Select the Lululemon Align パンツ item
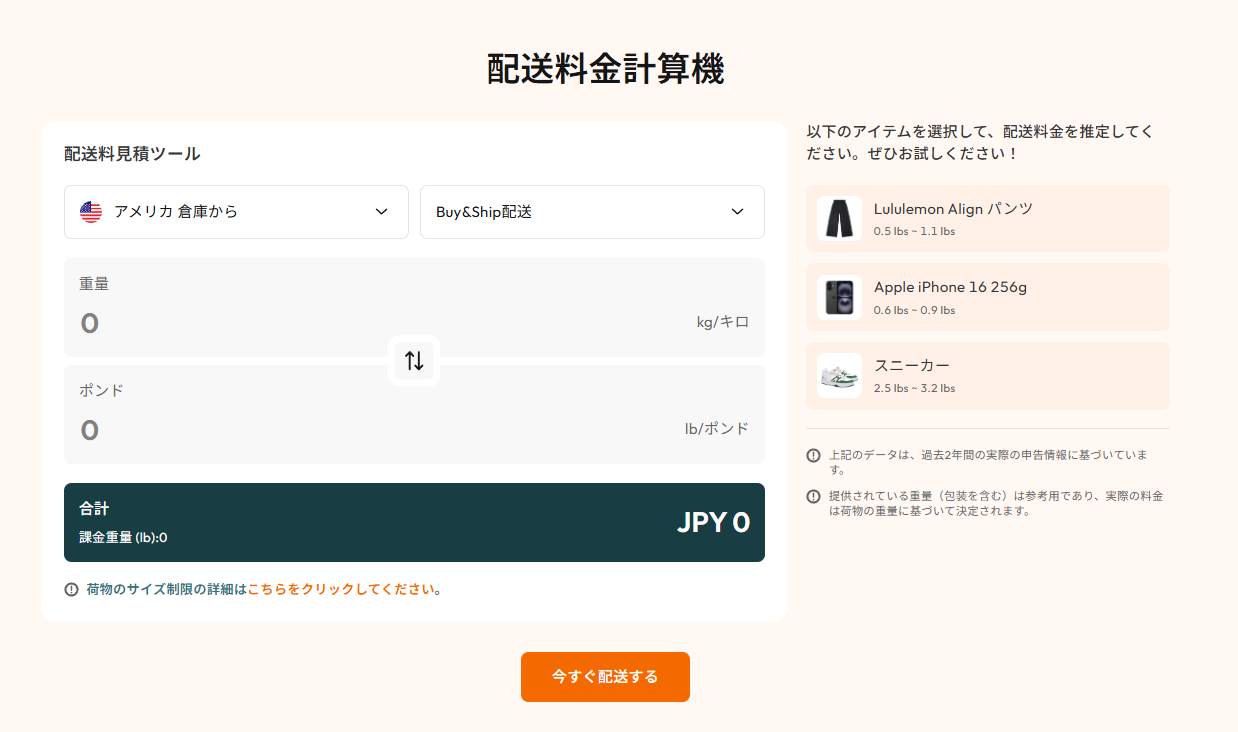Screen dimensions: 1238x732 [x=987, y=219]
